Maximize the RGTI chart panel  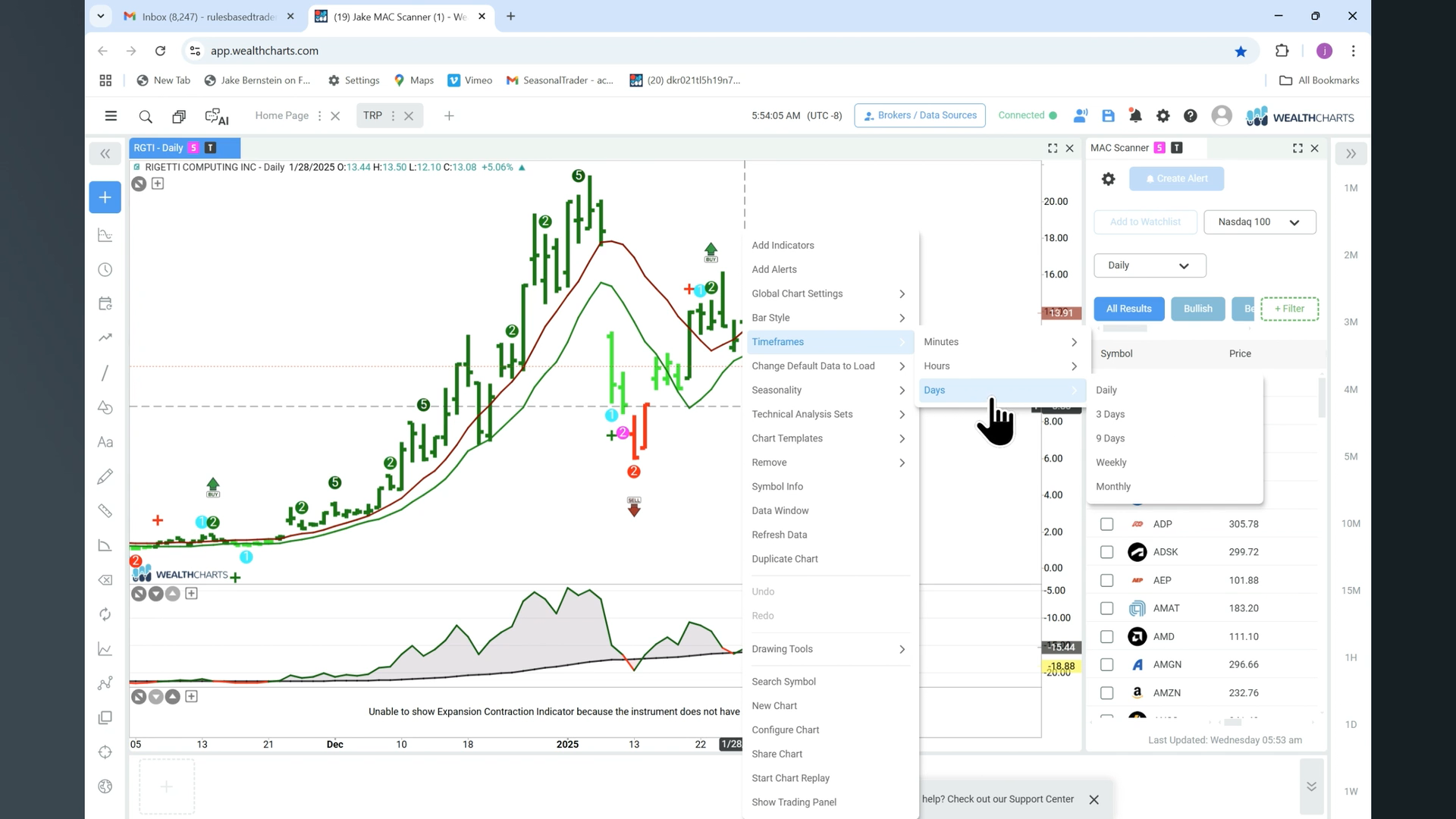1053,149
